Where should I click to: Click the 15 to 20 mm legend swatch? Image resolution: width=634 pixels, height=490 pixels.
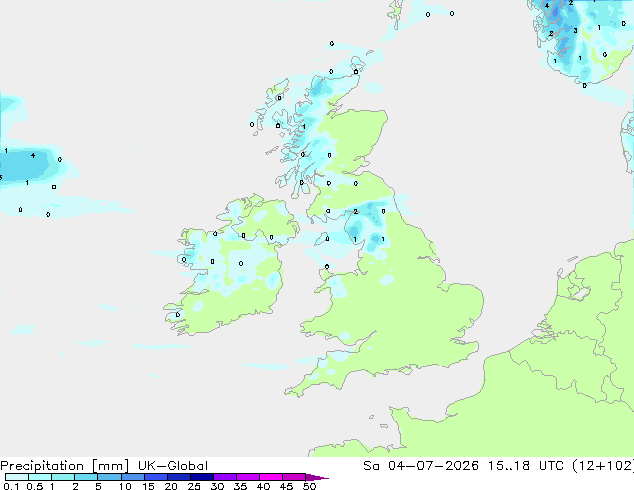[155, 477]
